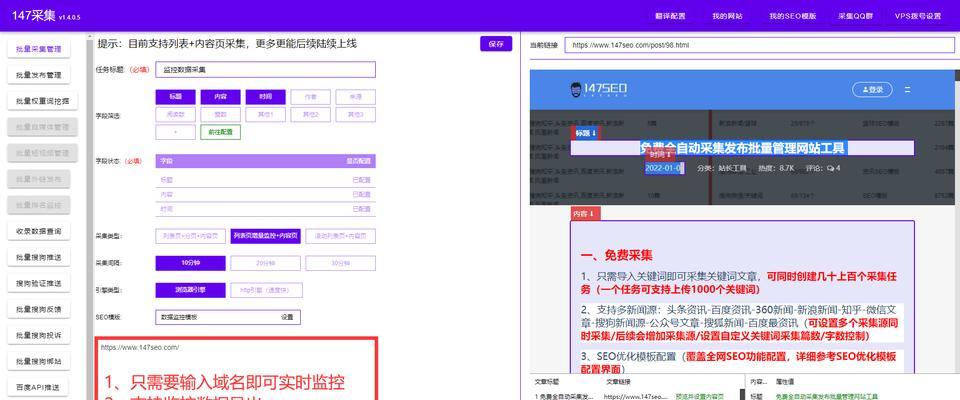
Task: Open 设置 for the SEO模板 field
Action: (287, 317)
